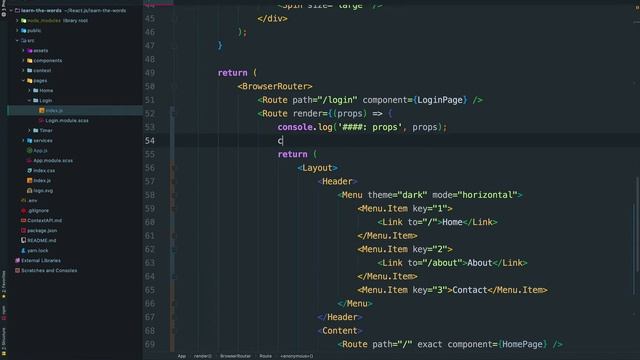Screen dimensions: 640x360
Task: Select the BrowserRouter breadcrumb
Action: tap(236, 356)
